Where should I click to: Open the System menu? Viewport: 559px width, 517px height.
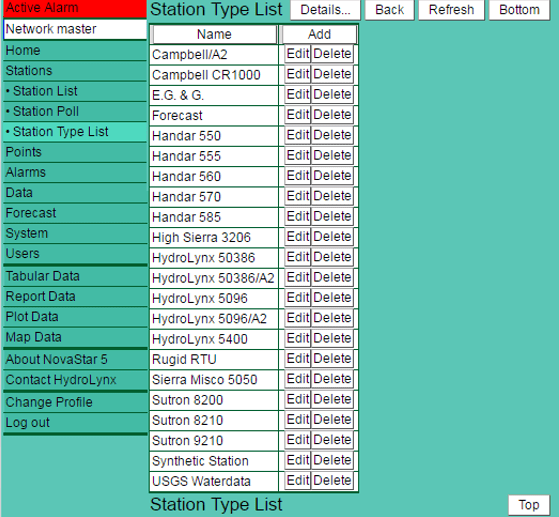[x=75, y=234]
